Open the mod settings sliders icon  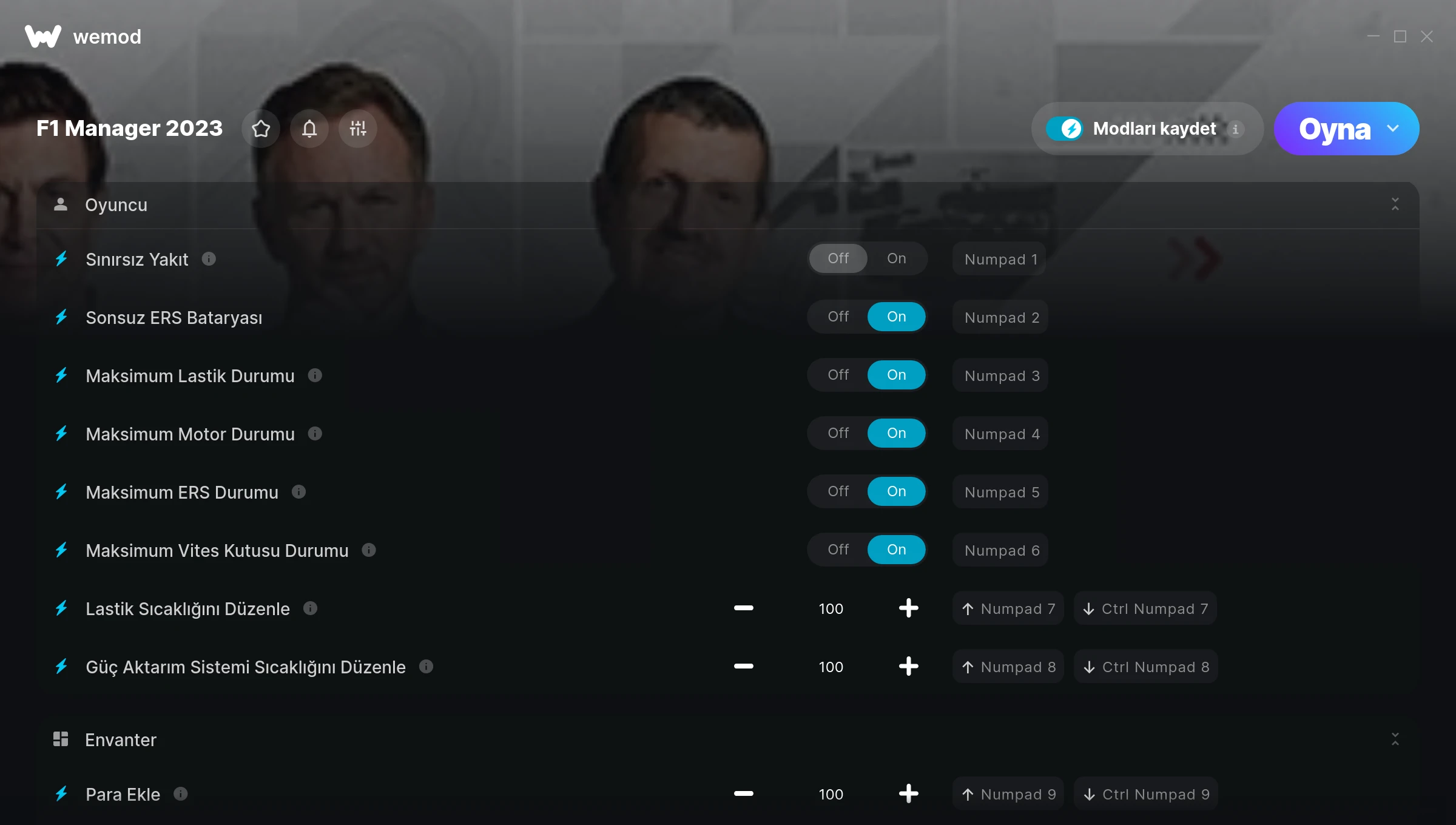tap(358, 129)
